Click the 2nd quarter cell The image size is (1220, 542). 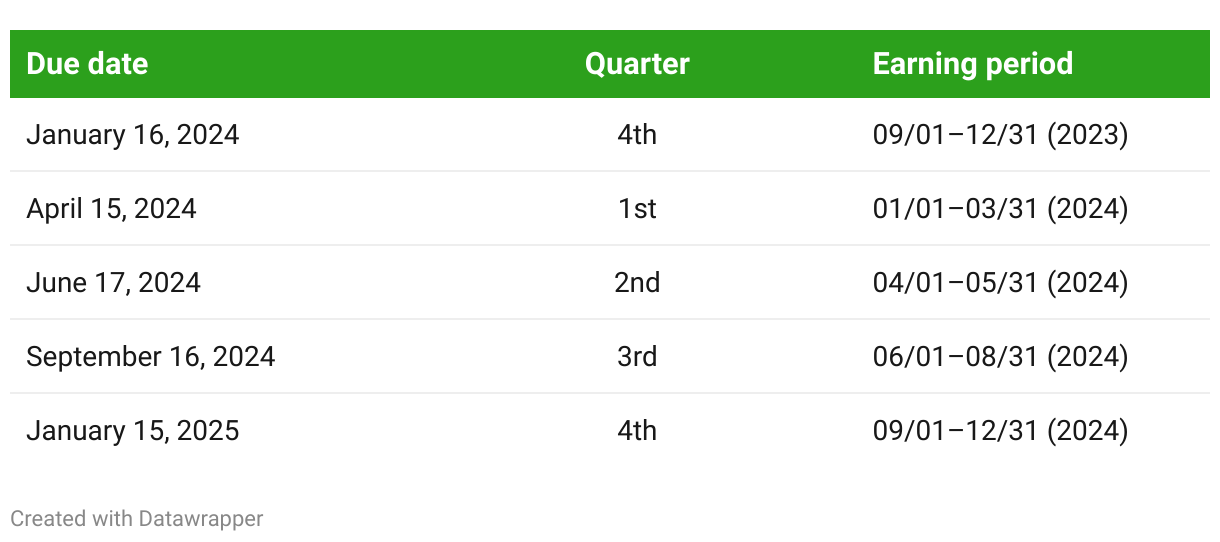[637, 282]
